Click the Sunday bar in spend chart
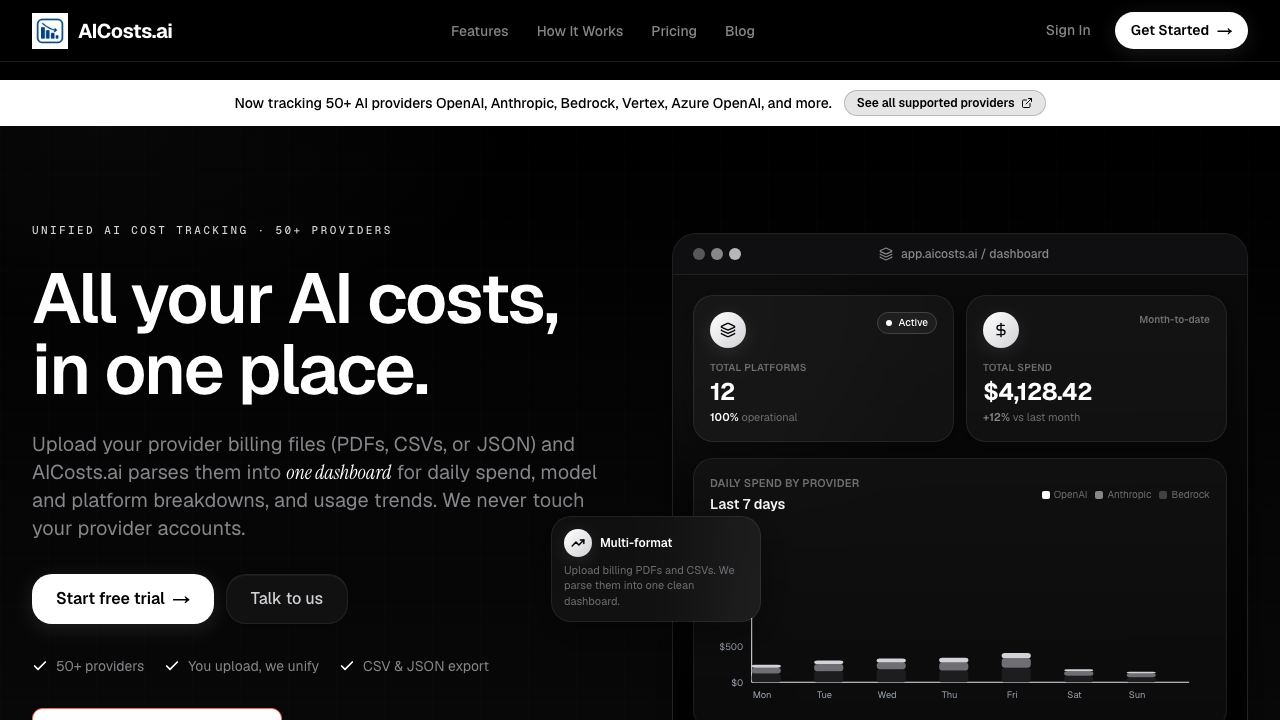The width and height of the screenshot is (1280, 720). [1141, 677]
